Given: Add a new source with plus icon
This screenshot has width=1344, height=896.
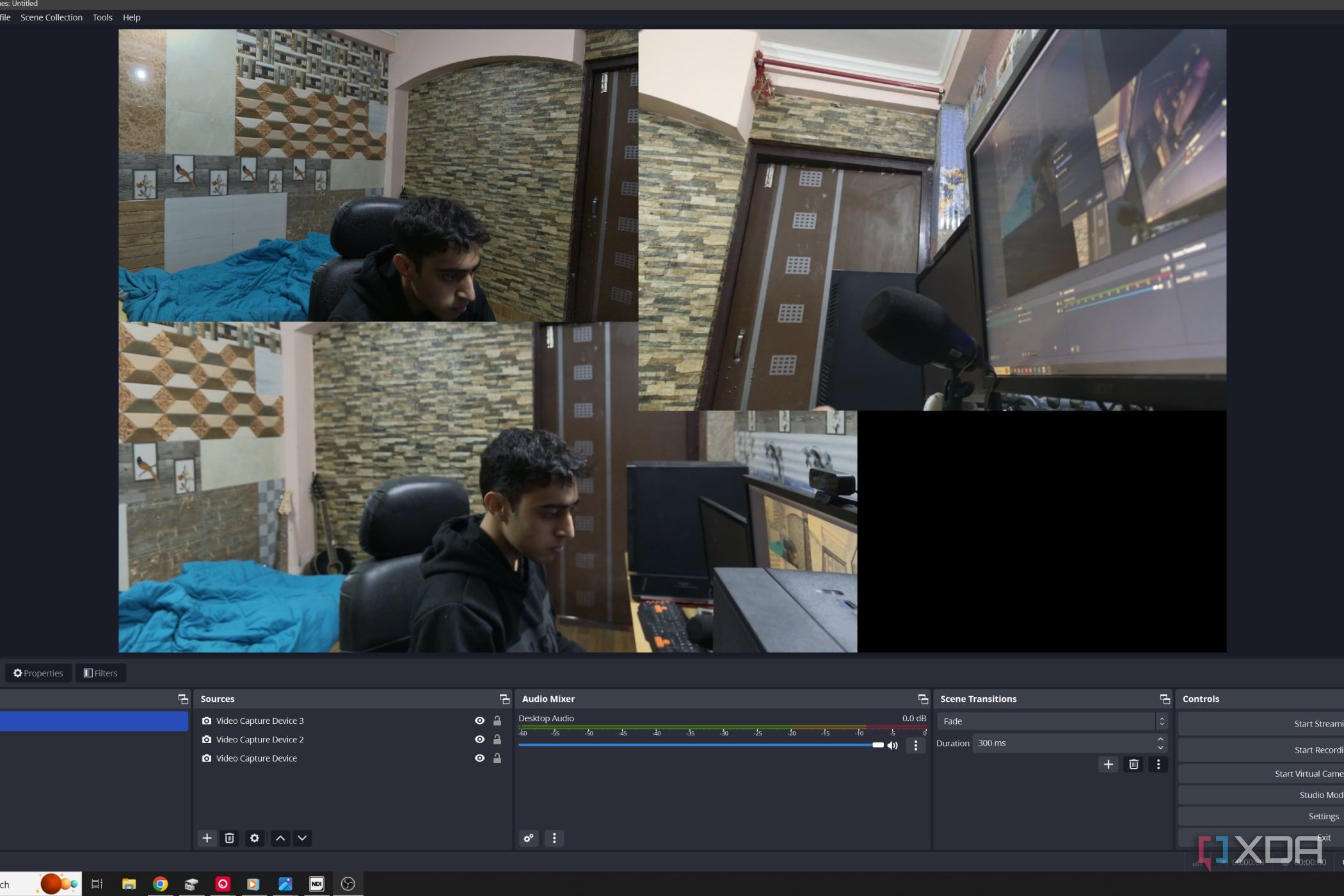Looking at the screenshot, I should point(207,838).
